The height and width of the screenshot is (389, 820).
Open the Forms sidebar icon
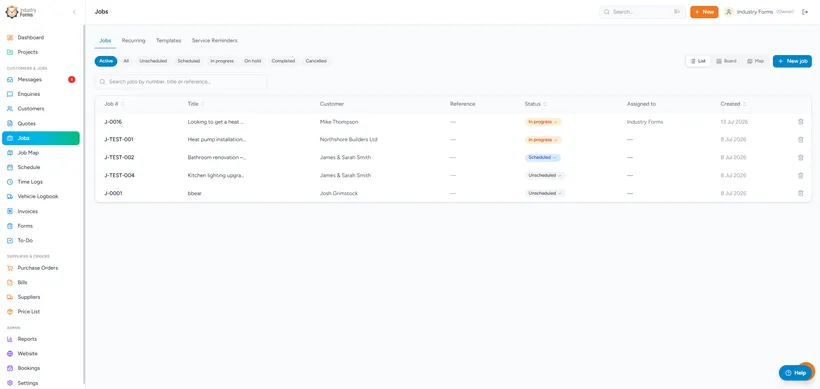[10, 226]
